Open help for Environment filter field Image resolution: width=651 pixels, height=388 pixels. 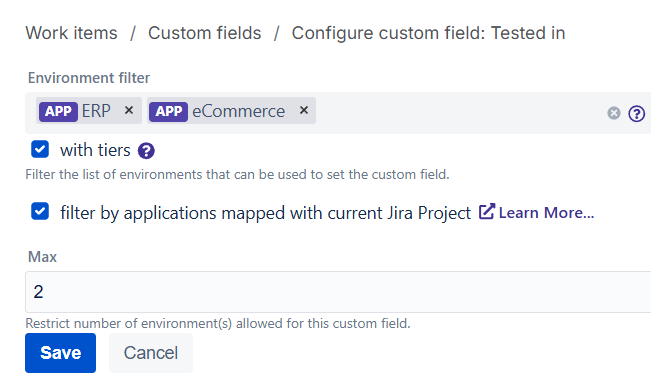tap(636, 113)
